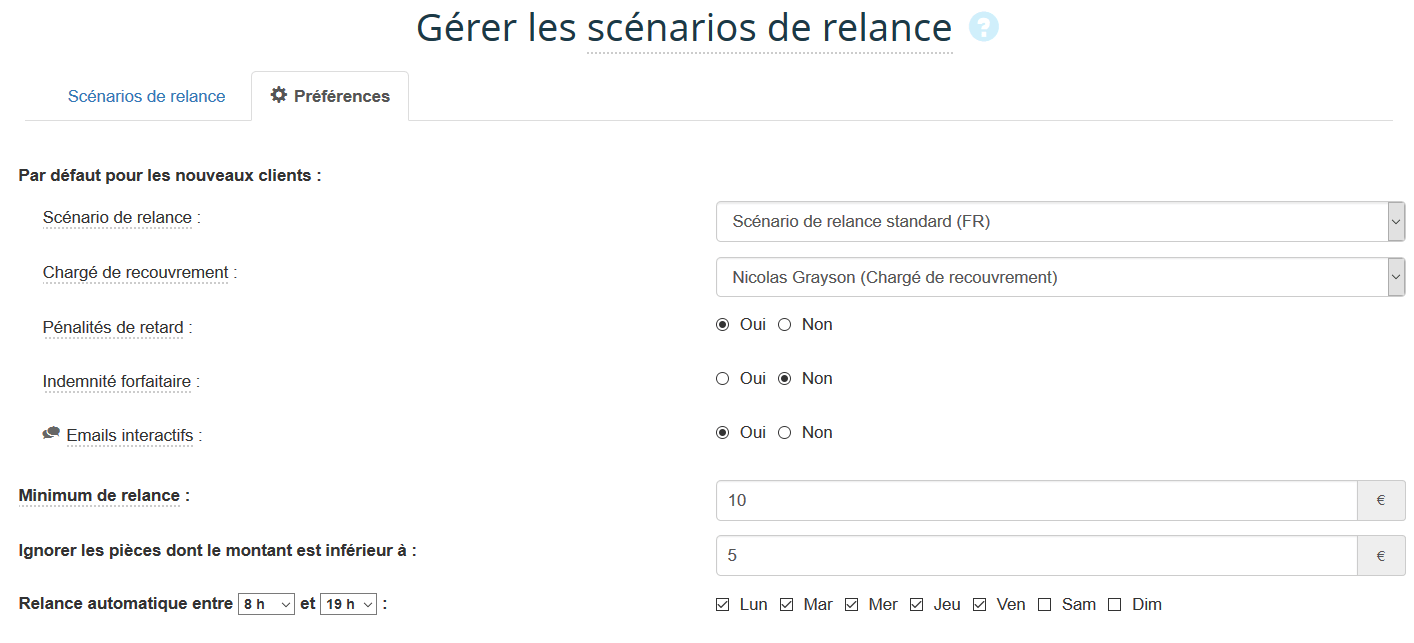Click the gear icon on Préférences tab
This screenshot has height=643, width=1414.
coord(279,95)
